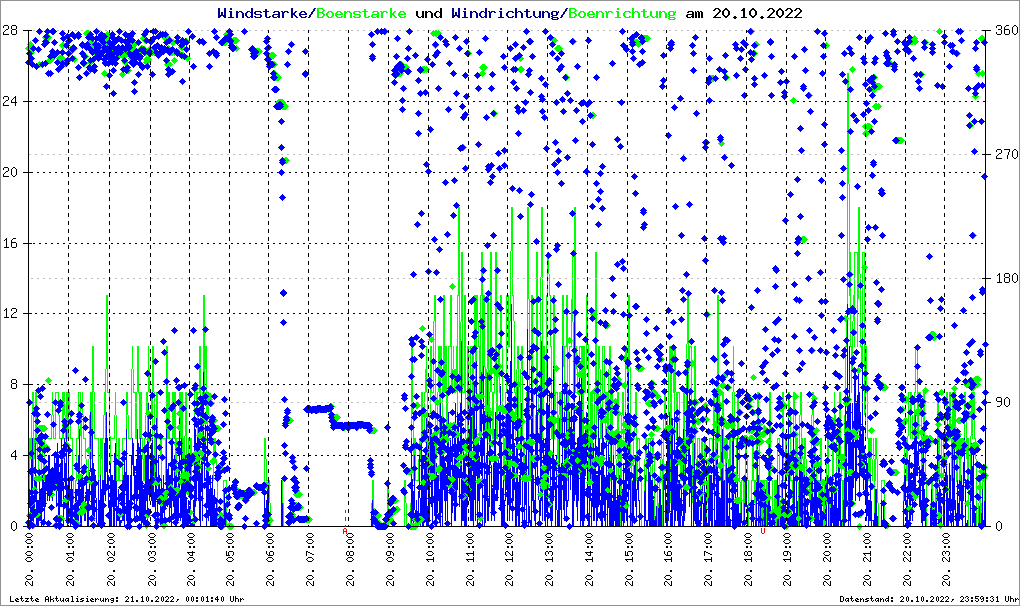The image size is (1020, 606).
Task: Click wind speed axis label '4'
Action: 14,455
